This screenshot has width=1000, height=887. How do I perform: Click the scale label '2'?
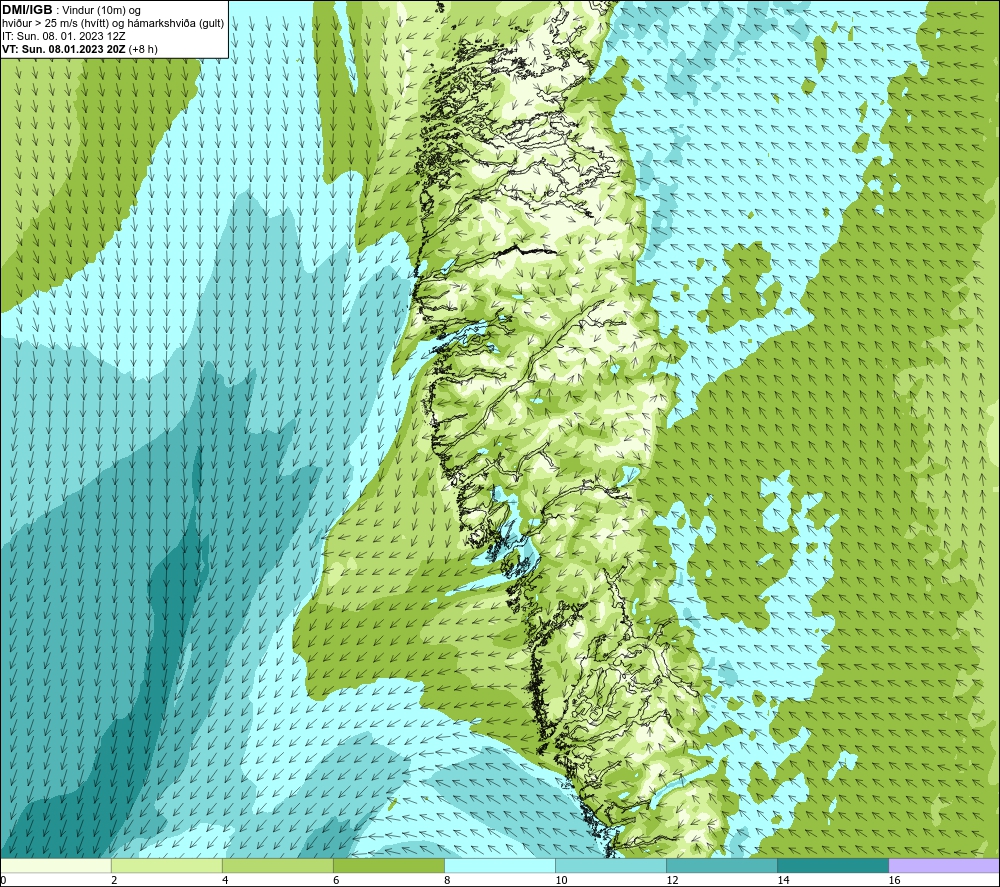(x=114, y=881)
